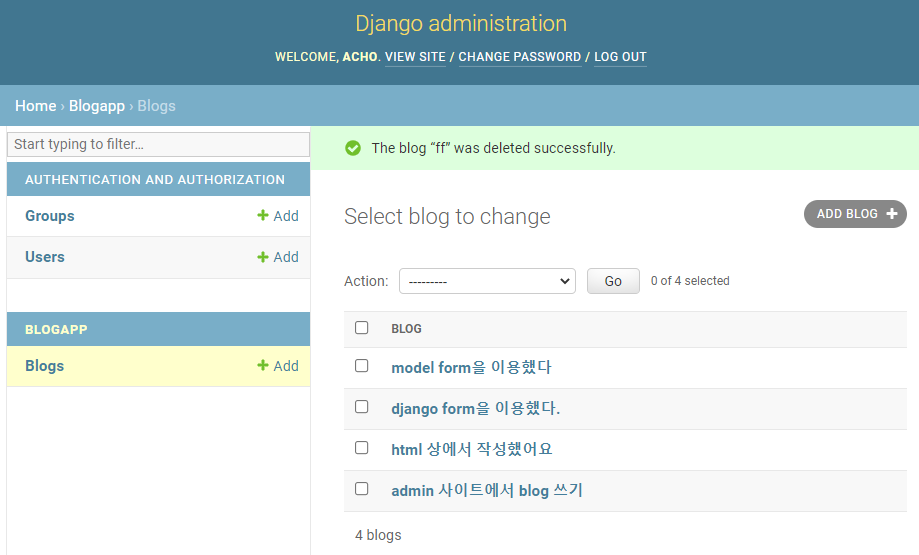This screenshot has height=555, width=919.
Task: Click the green plus icon next to Groups
Action: pos(263,216)
